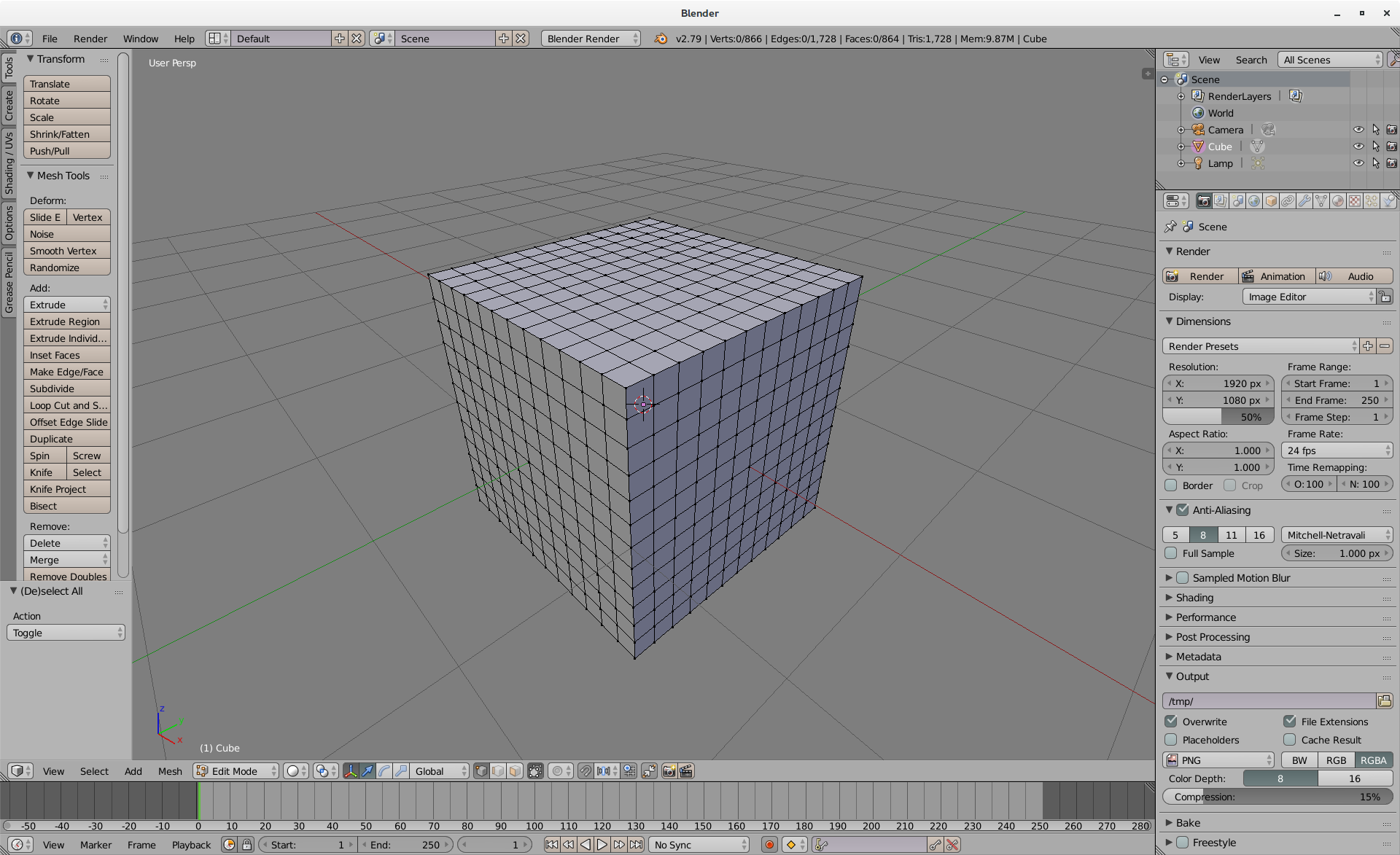
Task: Open the Particles sparkle properties tab
Action: (x=1372, y=201)
